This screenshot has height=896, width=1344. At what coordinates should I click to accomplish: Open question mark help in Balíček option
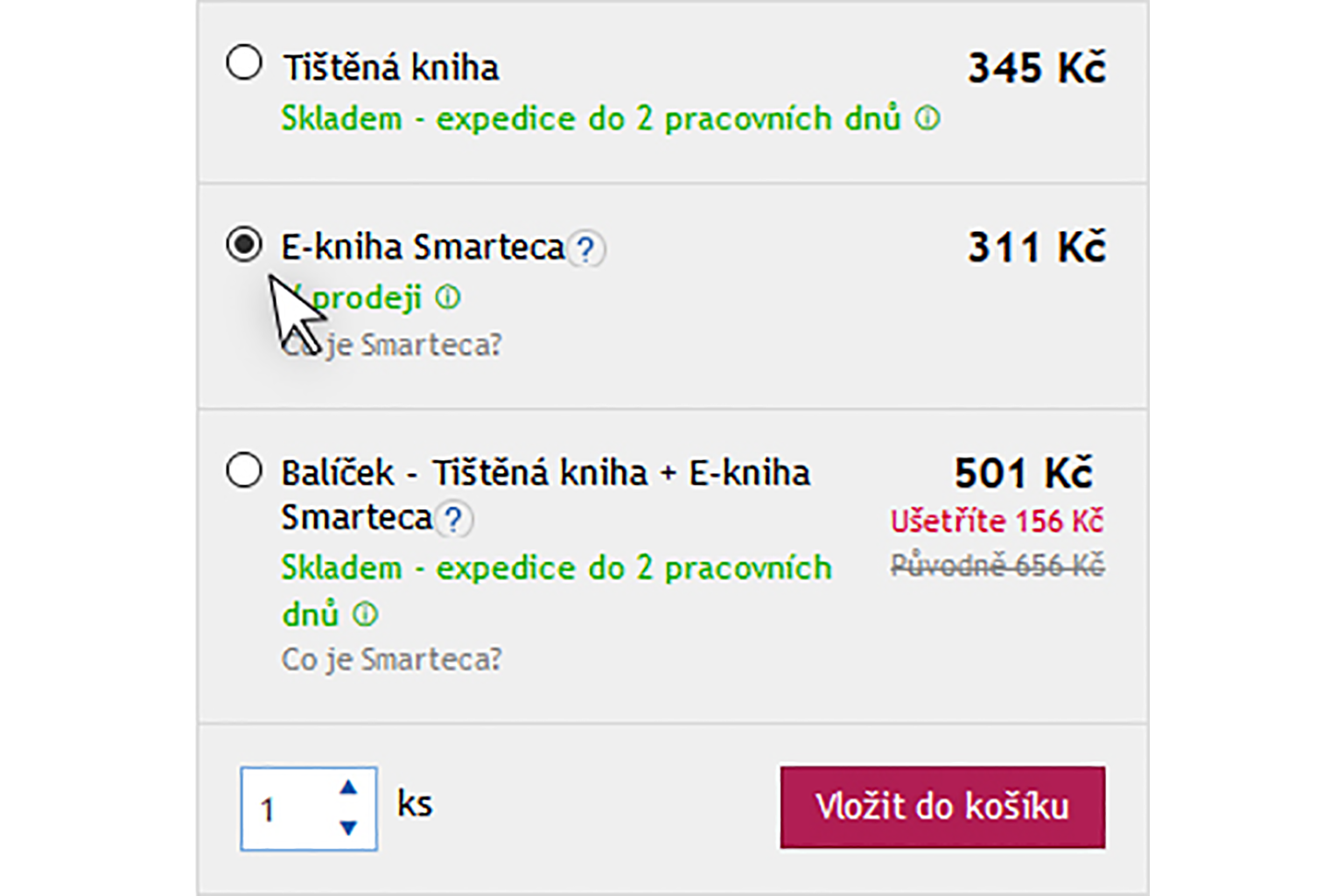[453, 520]
